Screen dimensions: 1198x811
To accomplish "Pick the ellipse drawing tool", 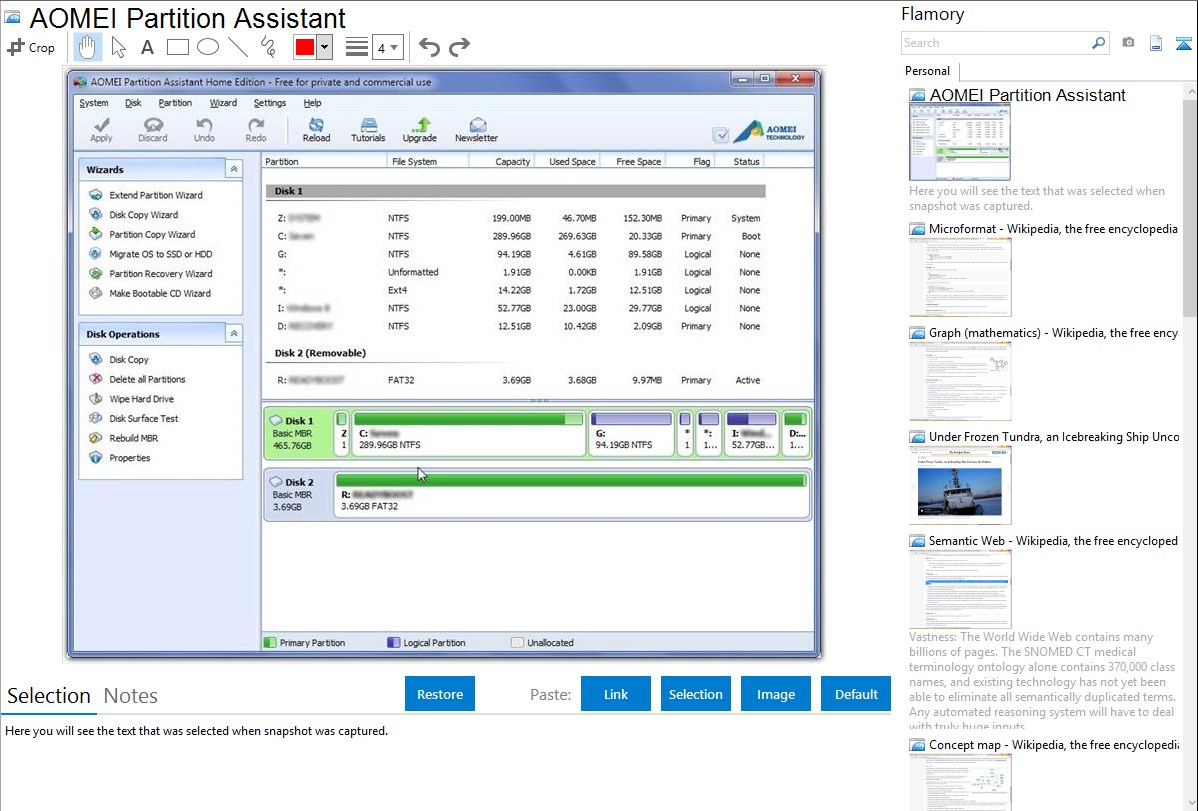I will 208,47.
